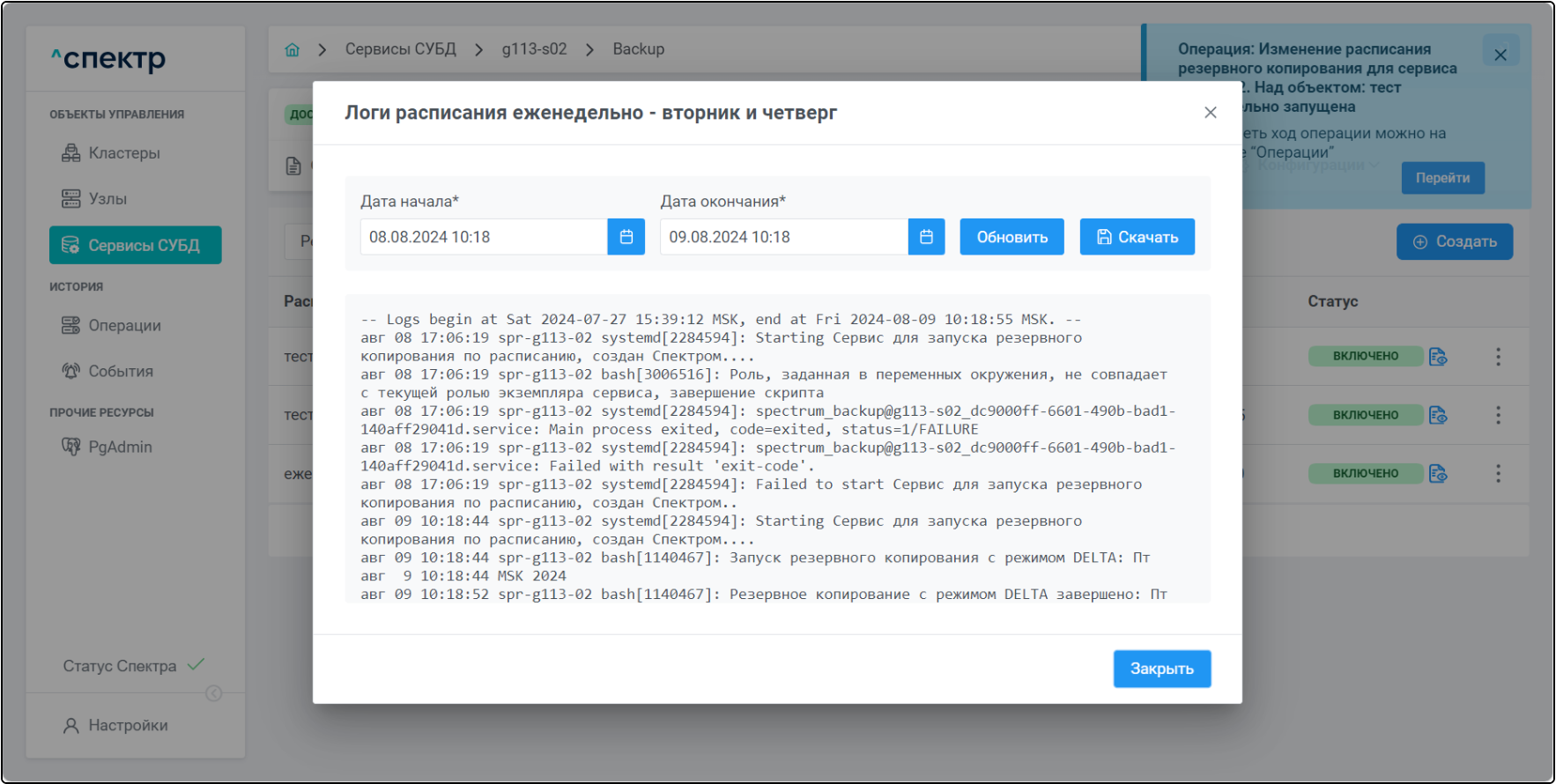This screenshot has height=784, width=1556.
Task: Click the Перейти button in notification
Action: 1442,178
